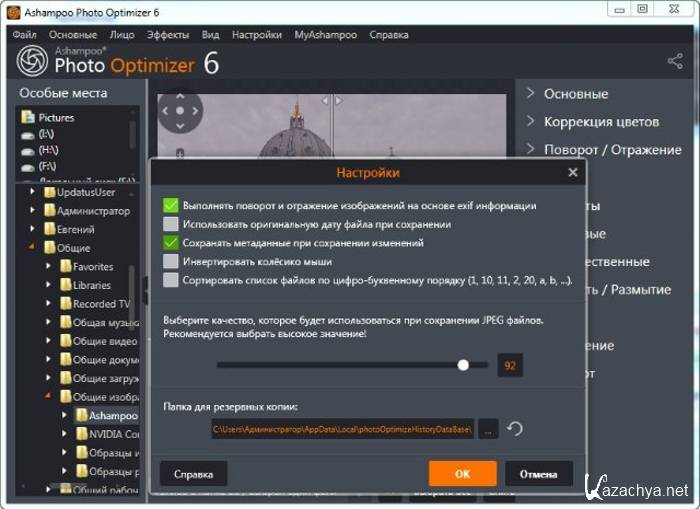Click the share icon in header

675,62
